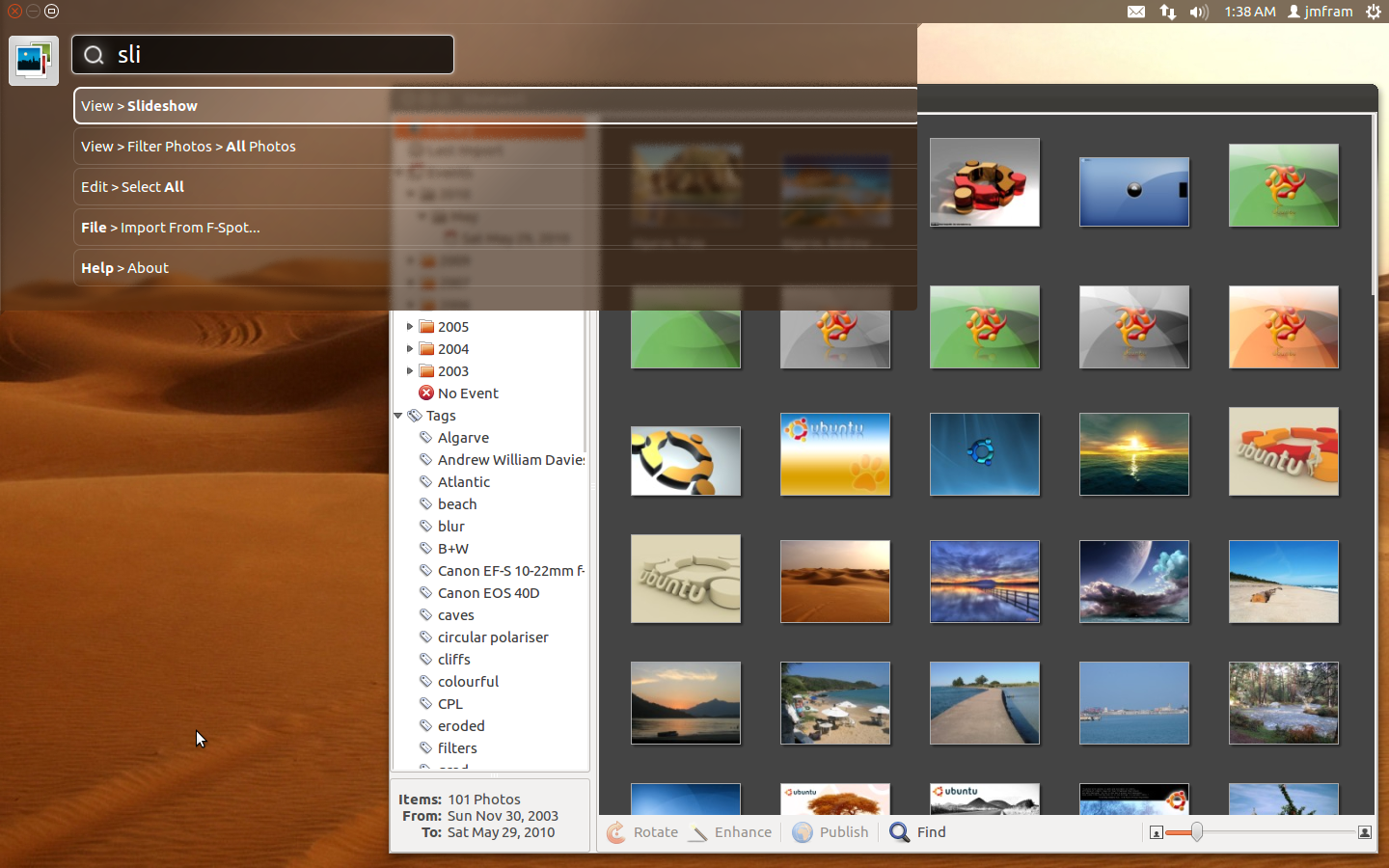Select Edit > Select All result
This screenshot has width=1389, height=868.
pos(495,187)
